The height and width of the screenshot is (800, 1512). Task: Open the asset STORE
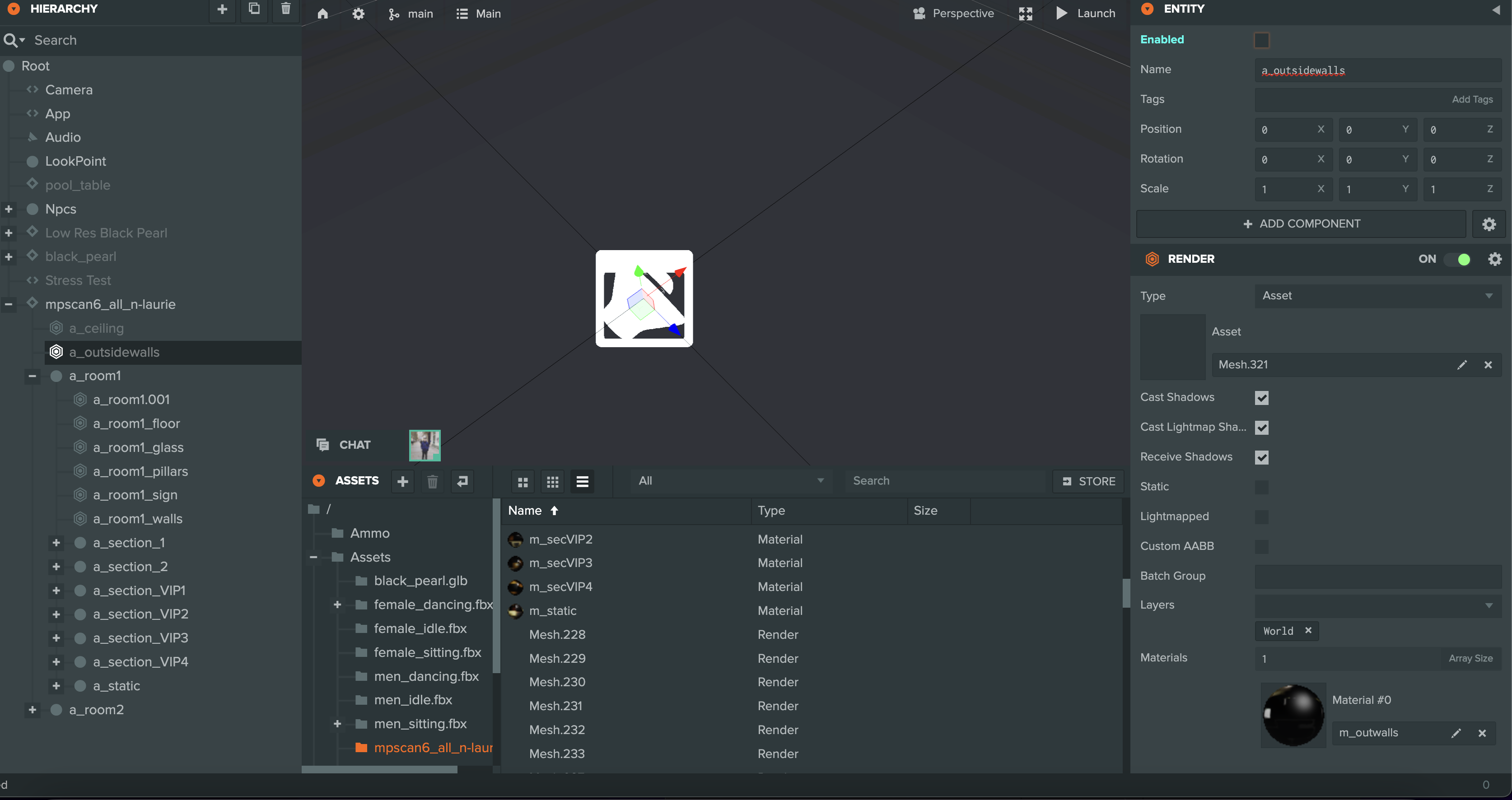tap(1087, 481)
